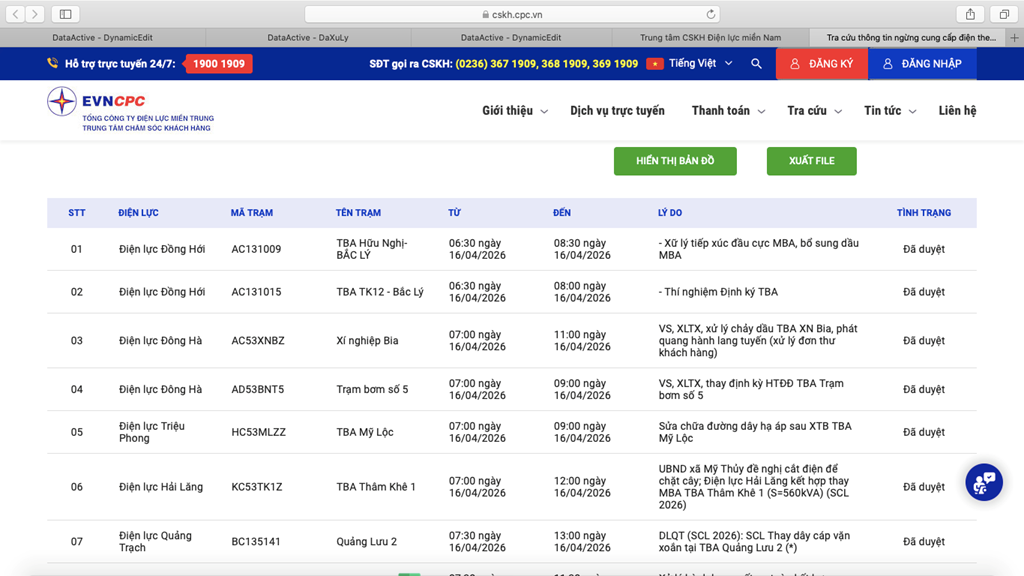Click the page reload icon
Viewport: 1024px width, 576px height.
point(711,14)
